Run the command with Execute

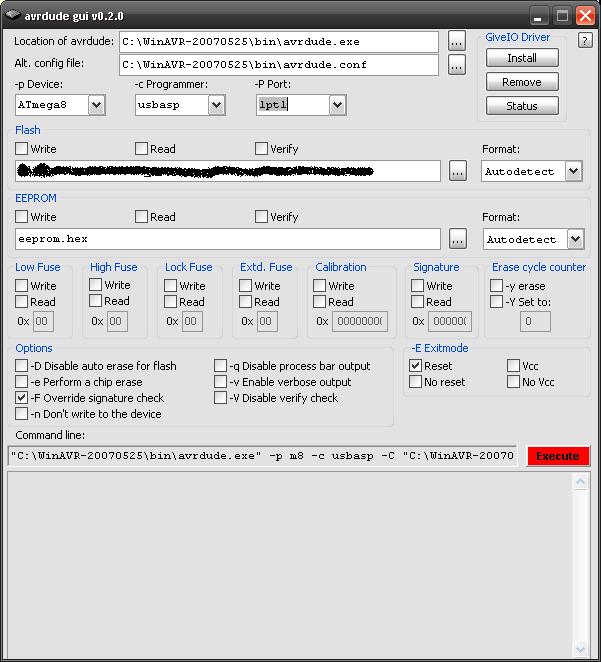coord(558,456)
